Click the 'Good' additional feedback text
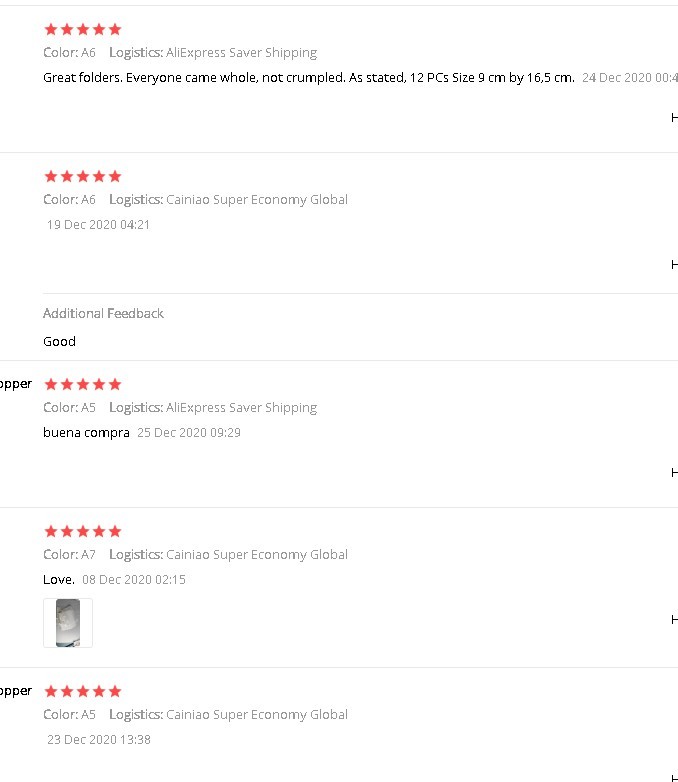The width and height of the screenshot is (678, 782). coord(59,341)
